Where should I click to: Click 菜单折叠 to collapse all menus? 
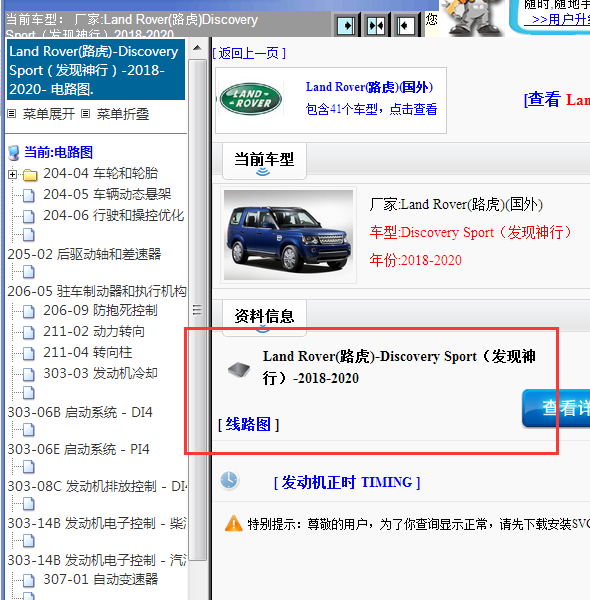tap(123, 114)
